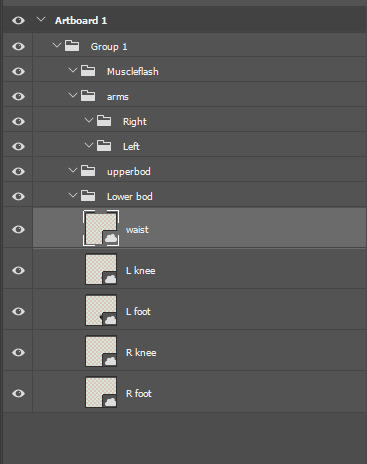
Task: Collapse the arms group chevron
Action: click(x=73, y=95)
